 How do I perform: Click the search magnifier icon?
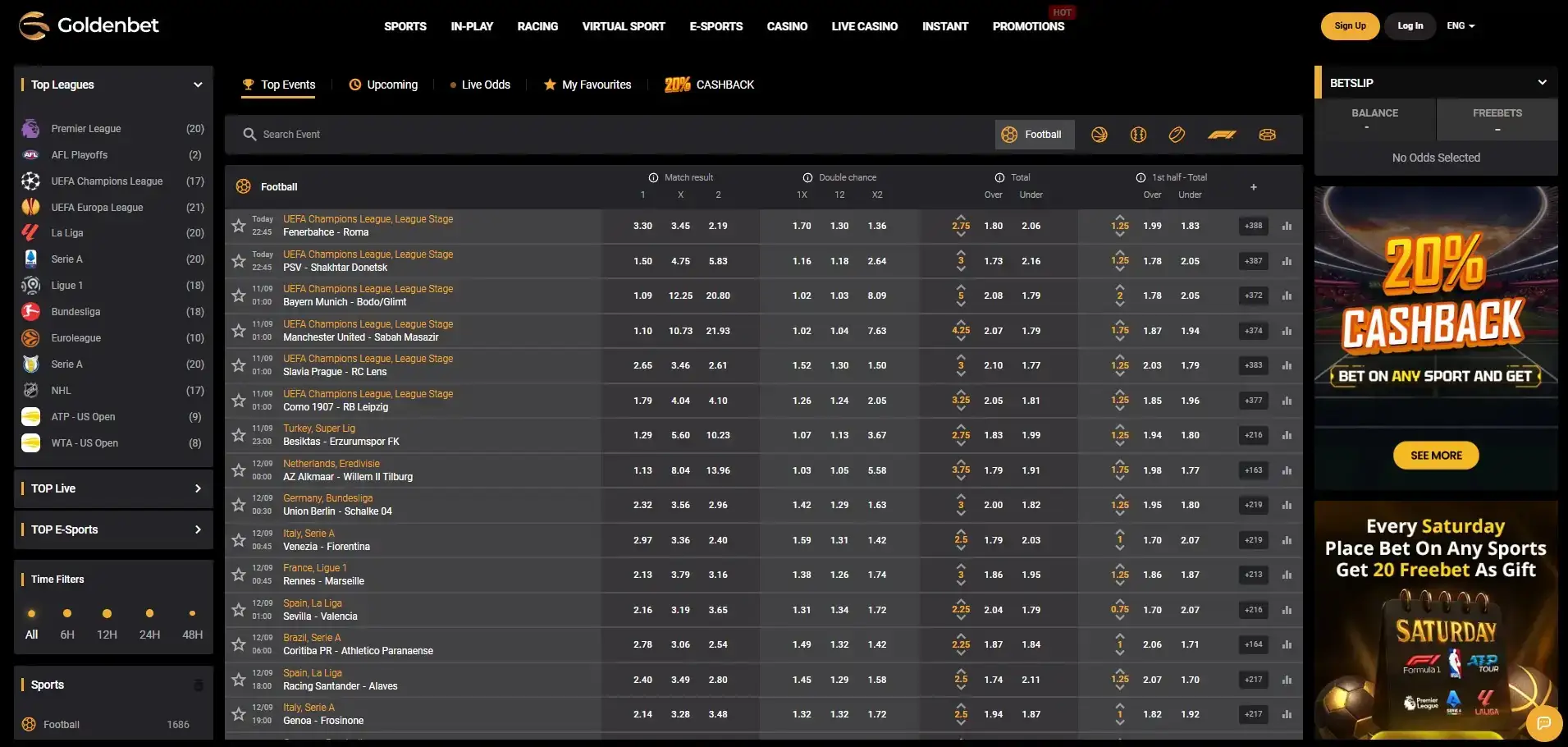click(250, 134)
